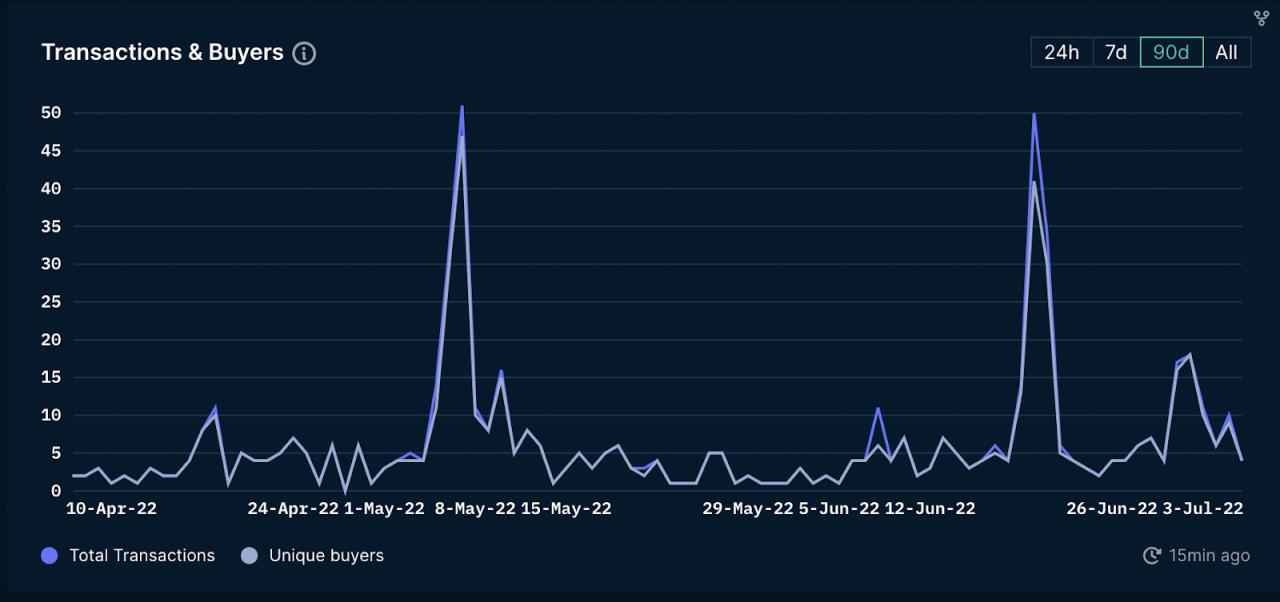Select the 7d time range
The height and width of the screenshot is (602, 1280).
click(x=1116, y=53)
